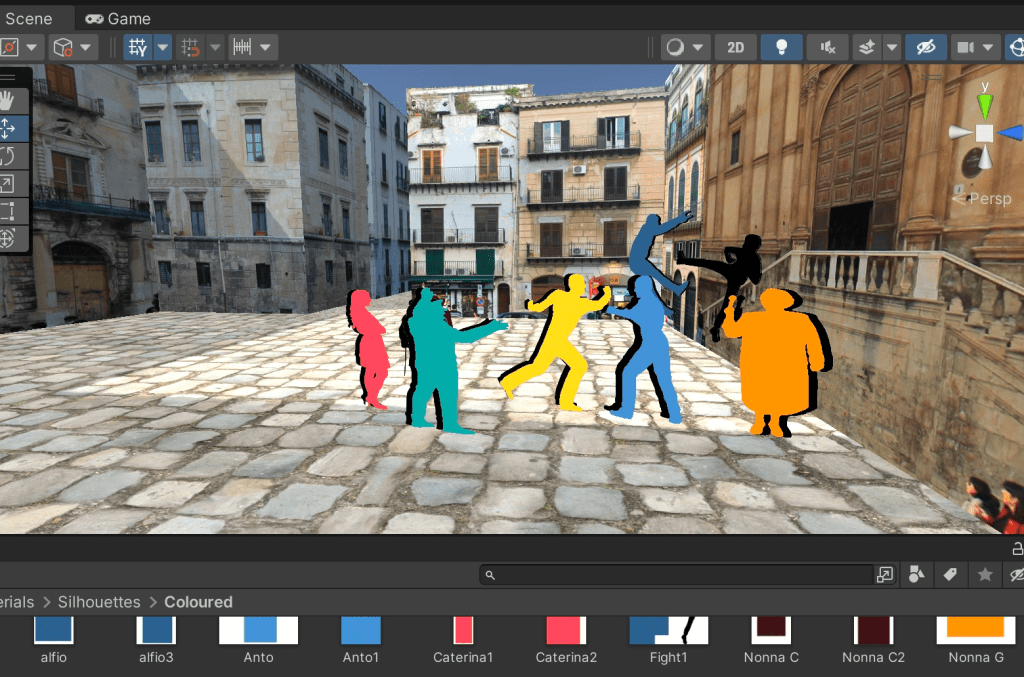Switch to the Scene tab
The height and width of the screenshot is (677, 1024).
coord(28,18)
